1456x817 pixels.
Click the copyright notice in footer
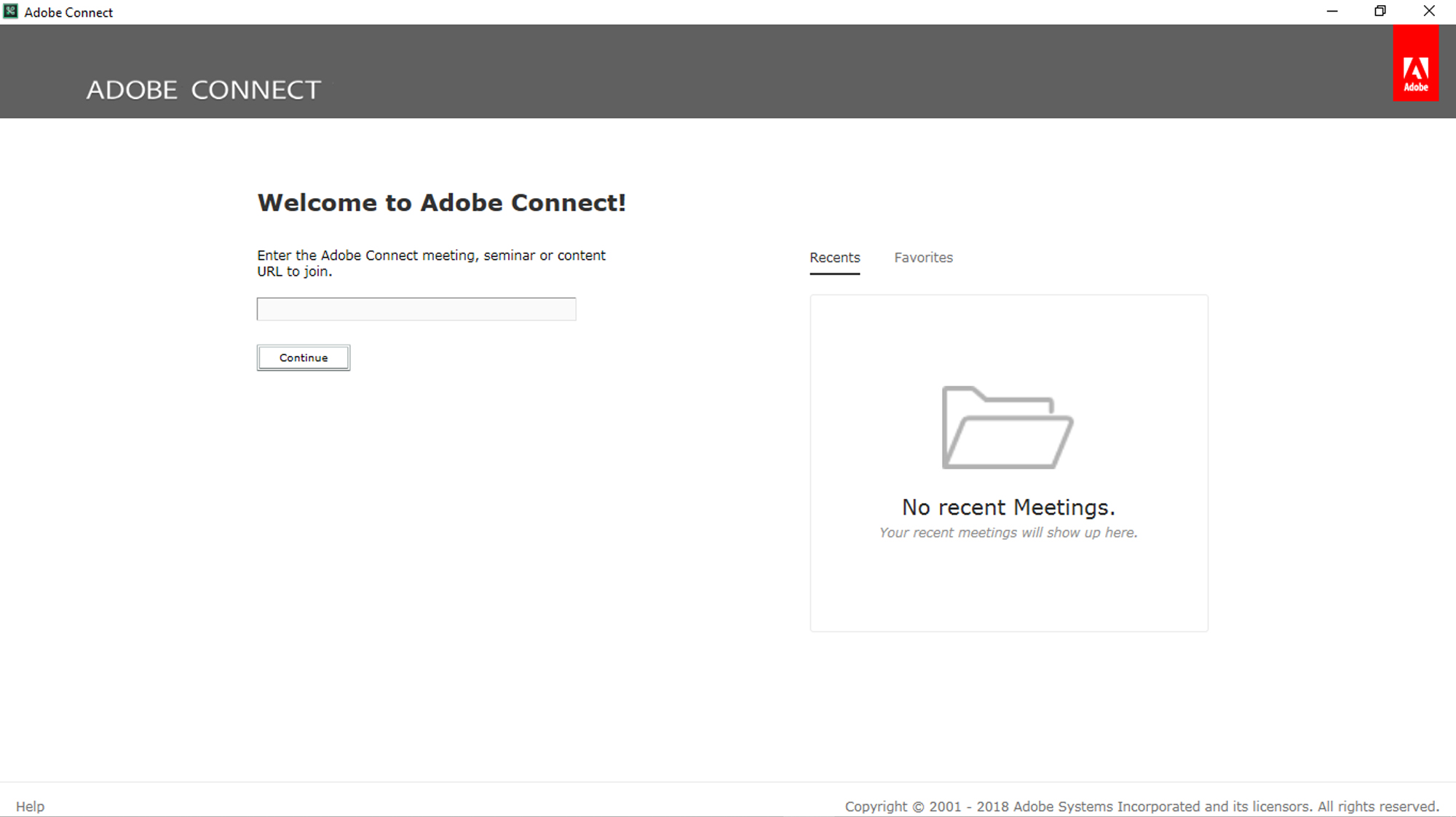coord(1142,806)
